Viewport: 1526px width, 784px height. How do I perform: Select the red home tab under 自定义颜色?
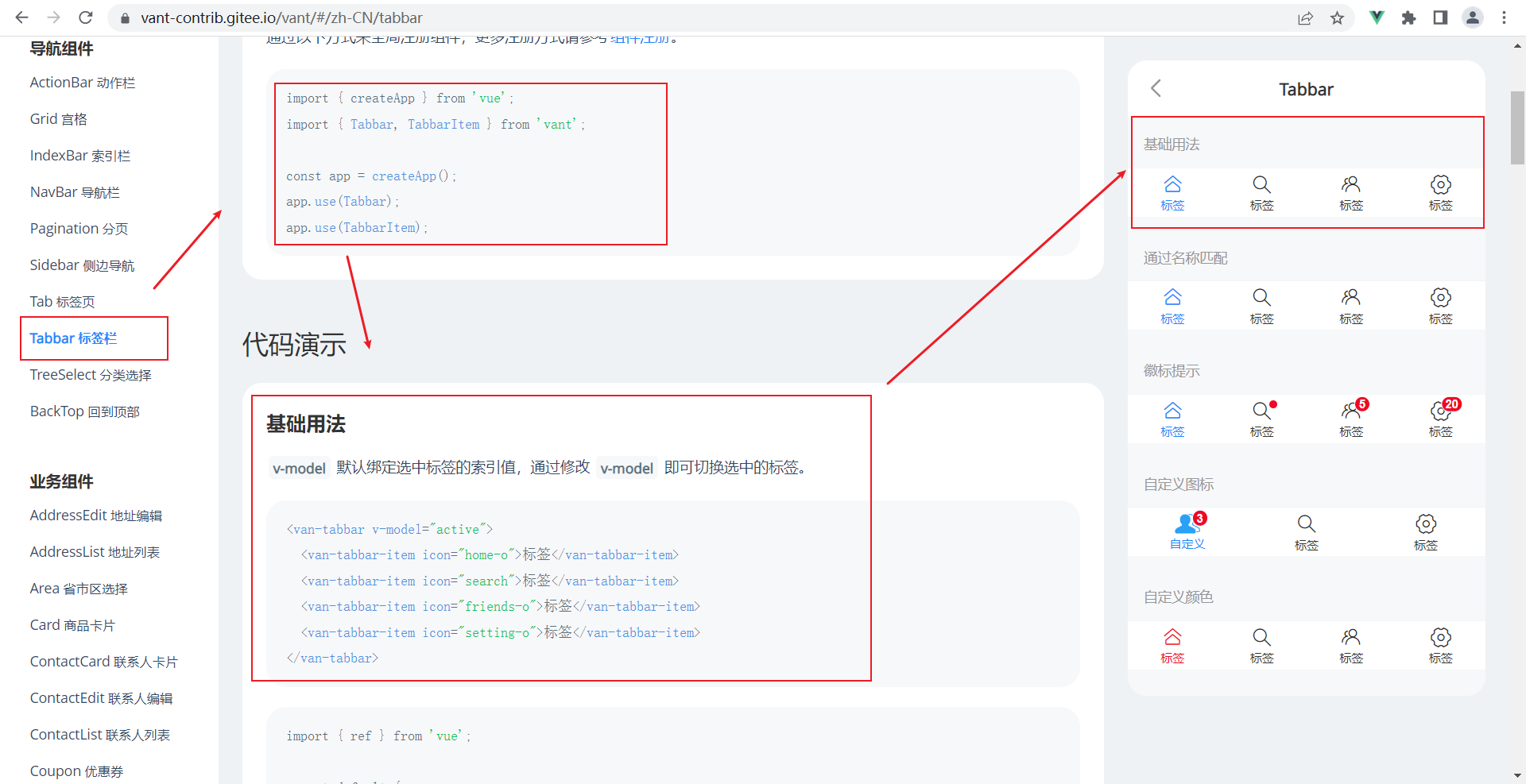[x=1172, y=646]
